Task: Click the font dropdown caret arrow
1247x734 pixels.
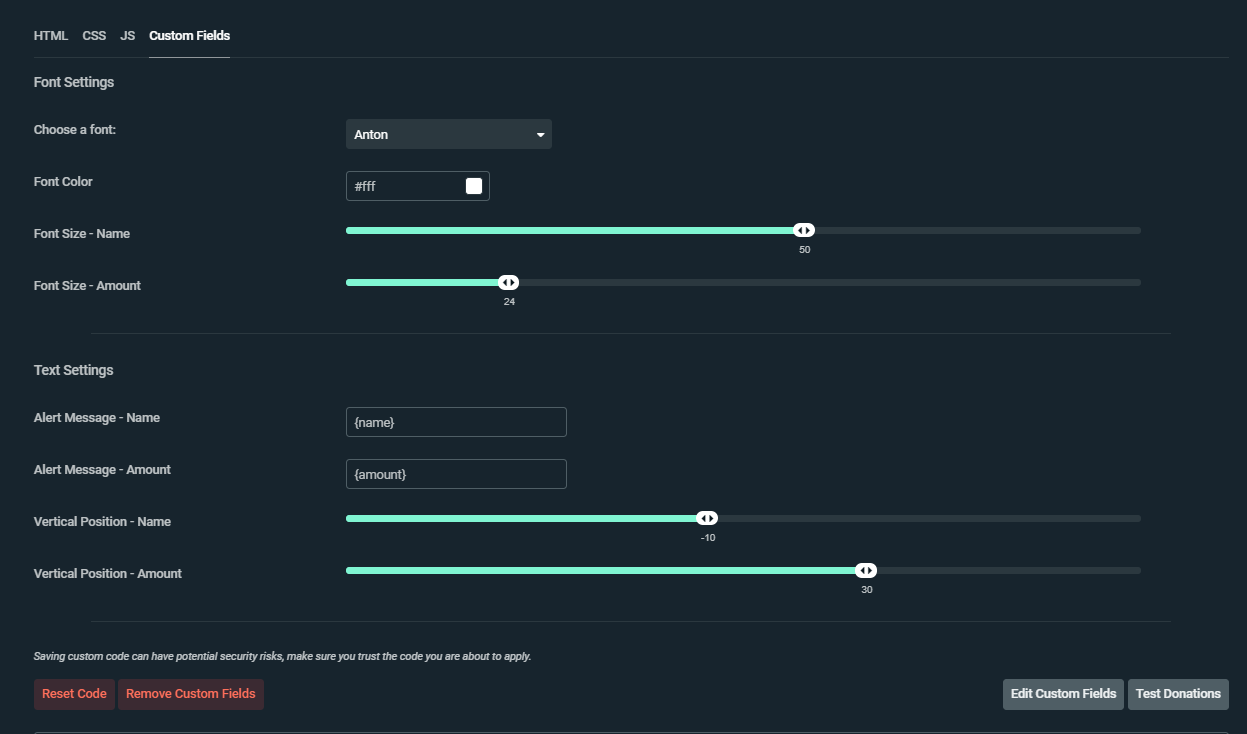Action: 540,135
